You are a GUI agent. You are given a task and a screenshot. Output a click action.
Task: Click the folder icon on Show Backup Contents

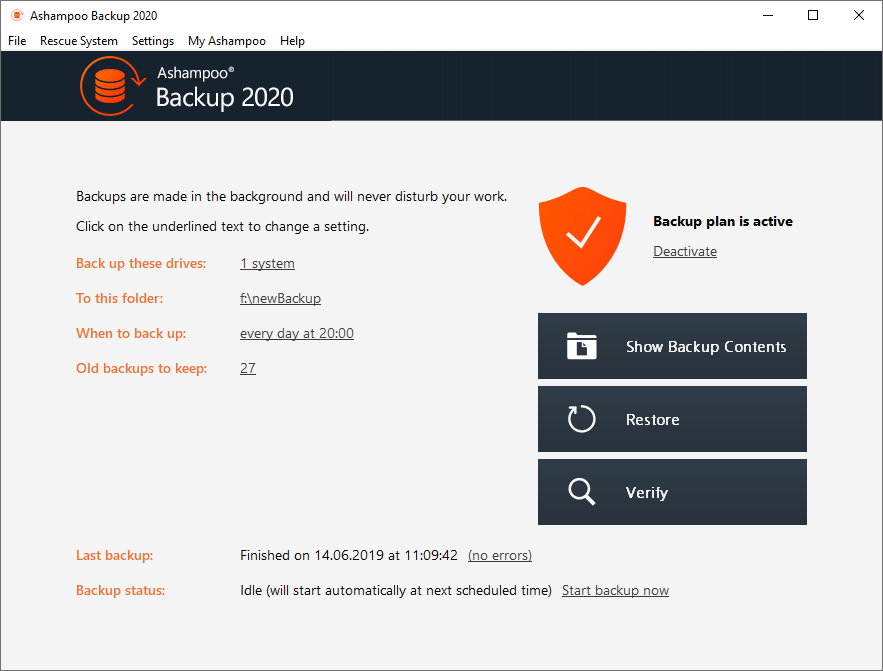pyautogui.click(x=582, y=346)
